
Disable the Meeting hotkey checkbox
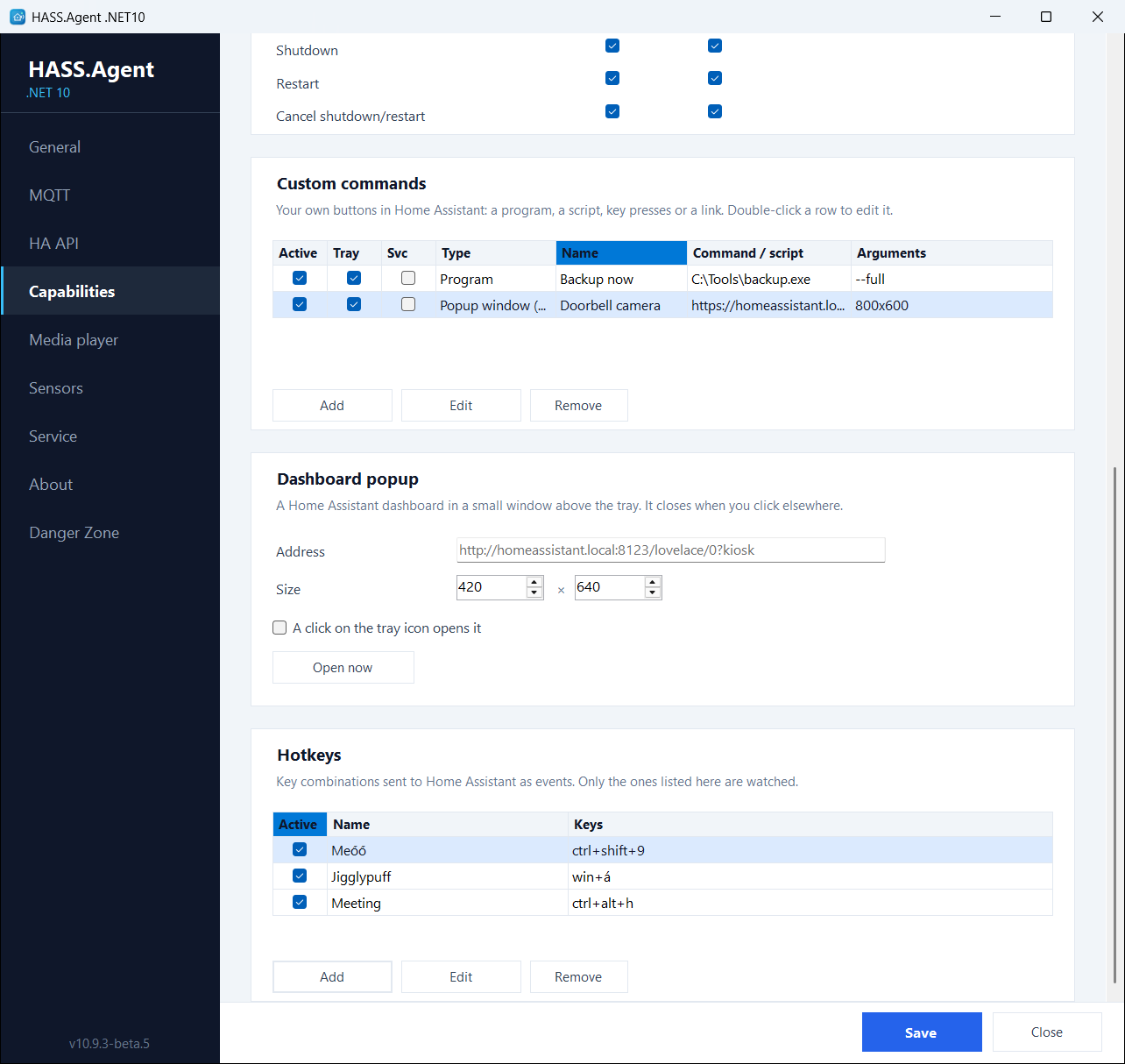[300, 902]
